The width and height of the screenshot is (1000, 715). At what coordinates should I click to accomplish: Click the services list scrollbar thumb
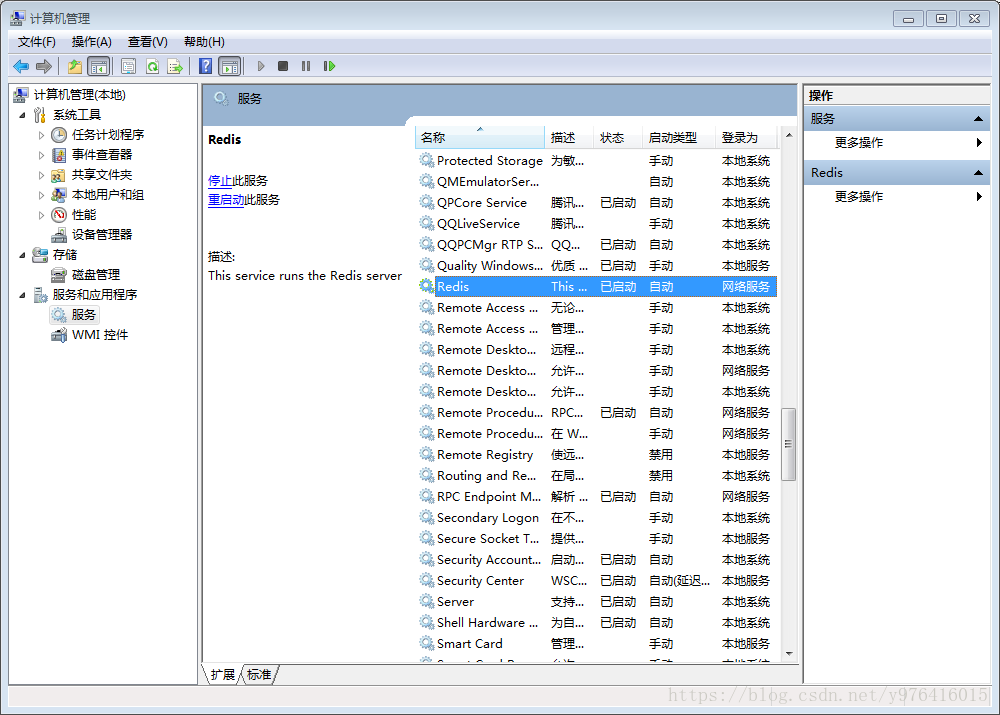tap(788, 444)
